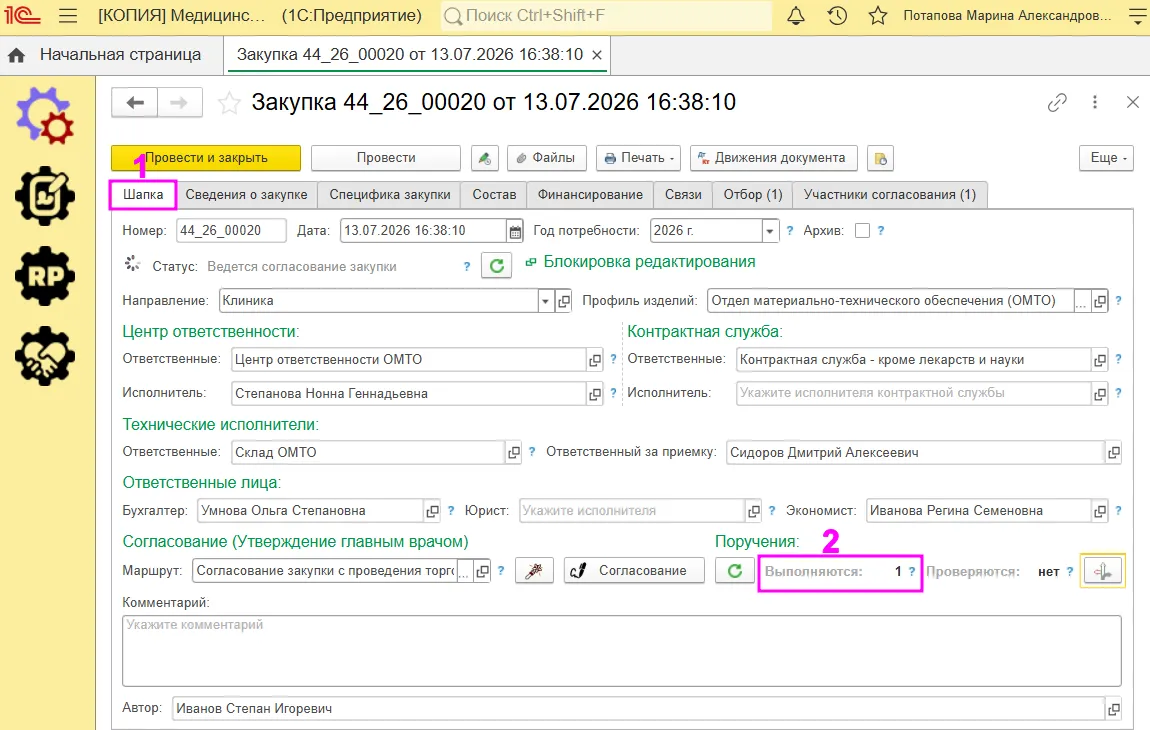
Task: Open the handshake gear sidebar icon
Action: point(45,356)
